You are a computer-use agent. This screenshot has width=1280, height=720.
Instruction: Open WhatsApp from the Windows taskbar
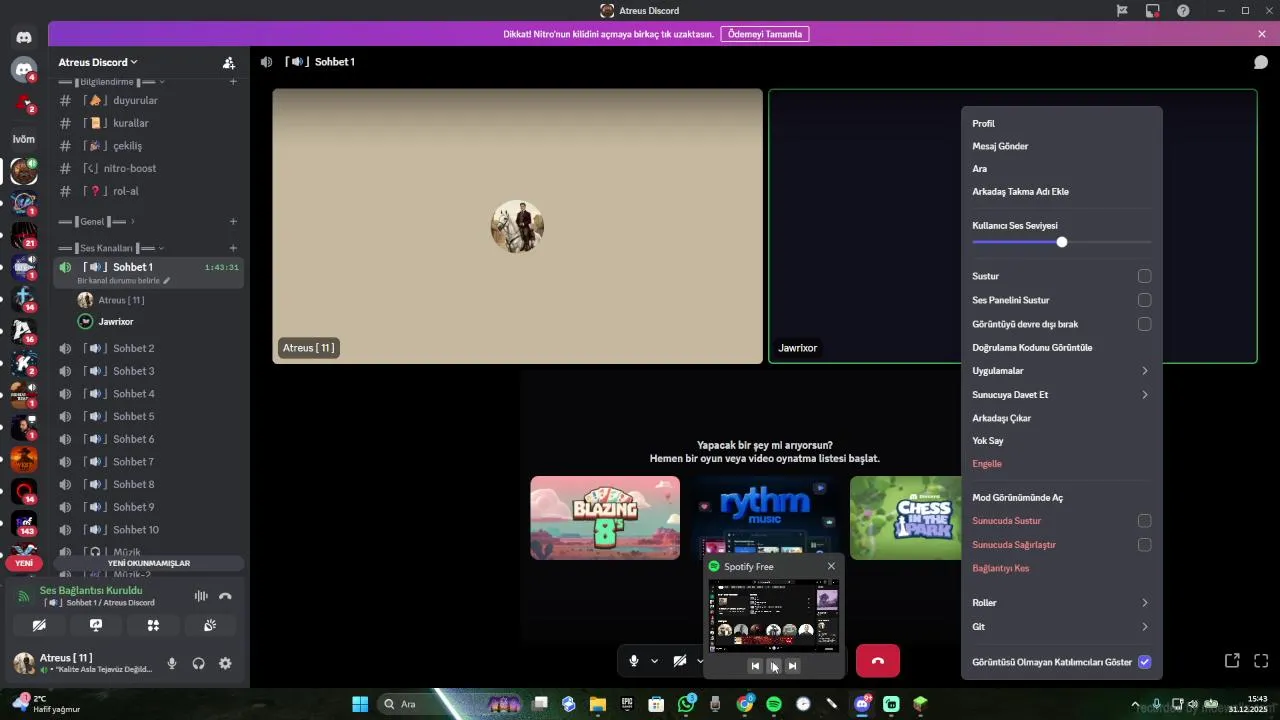point(686,704)
